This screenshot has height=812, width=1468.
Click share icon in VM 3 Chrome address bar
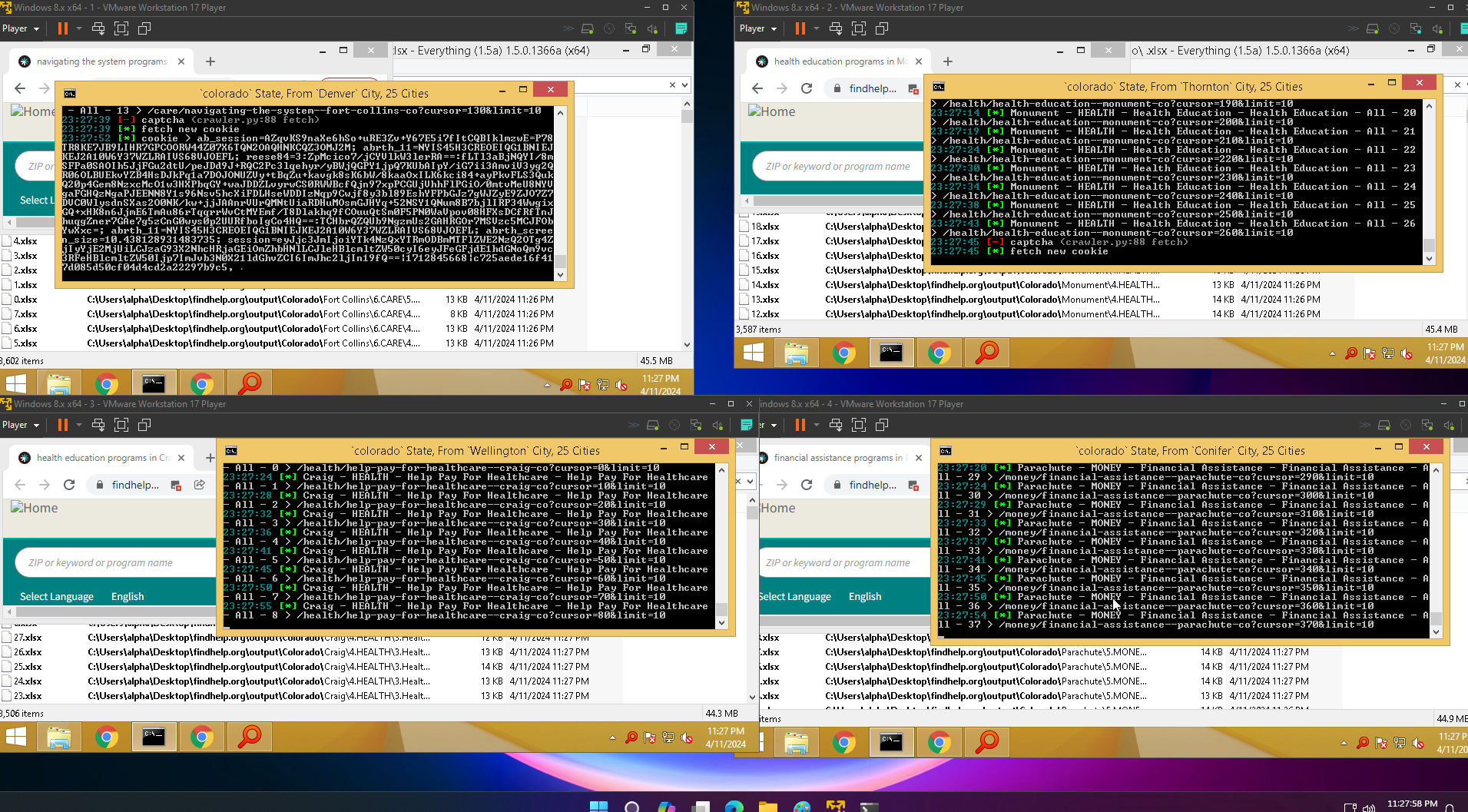click(200, 485)
